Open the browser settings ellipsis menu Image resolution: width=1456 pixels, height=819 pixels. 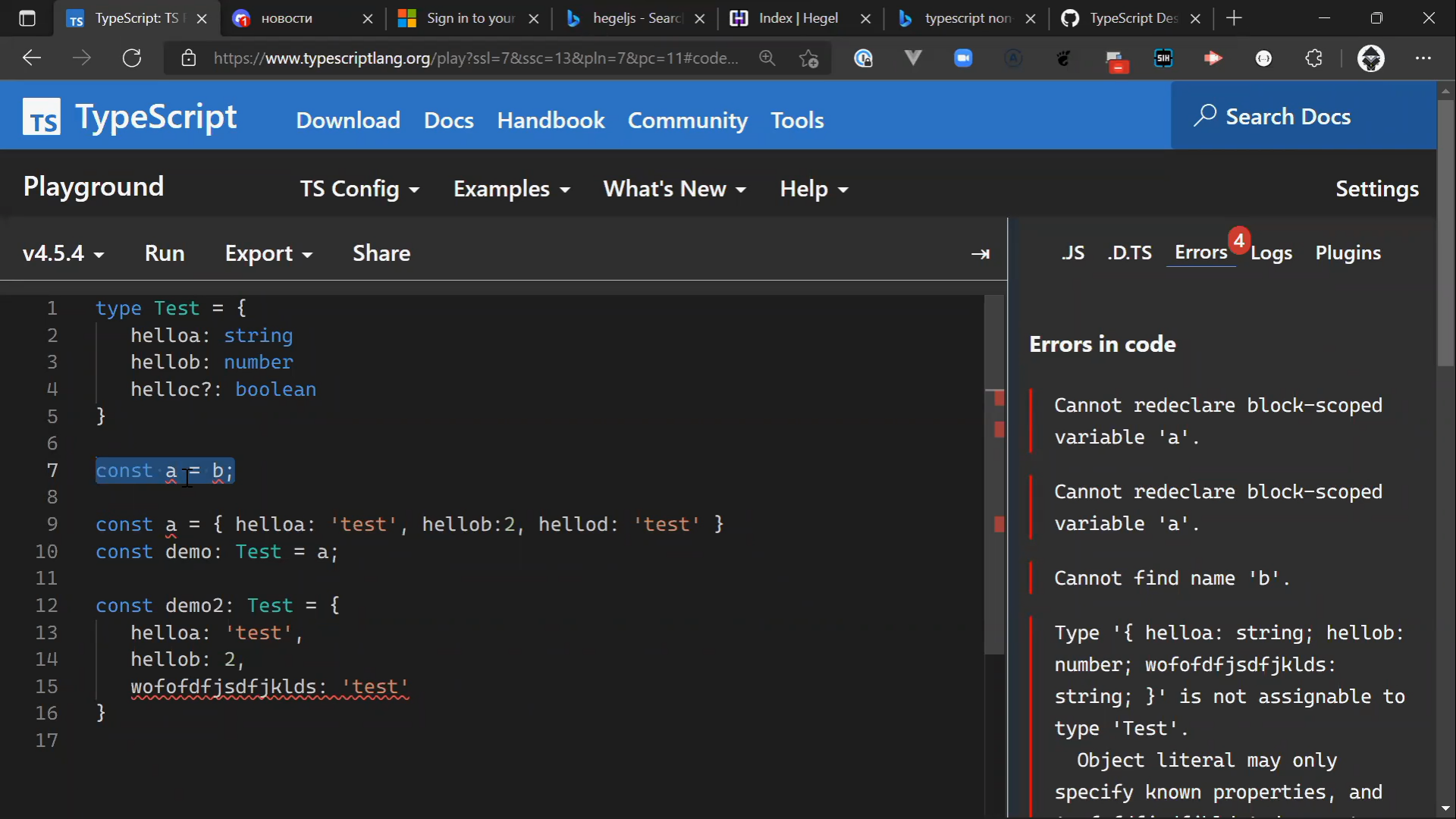click(1423, 58)
